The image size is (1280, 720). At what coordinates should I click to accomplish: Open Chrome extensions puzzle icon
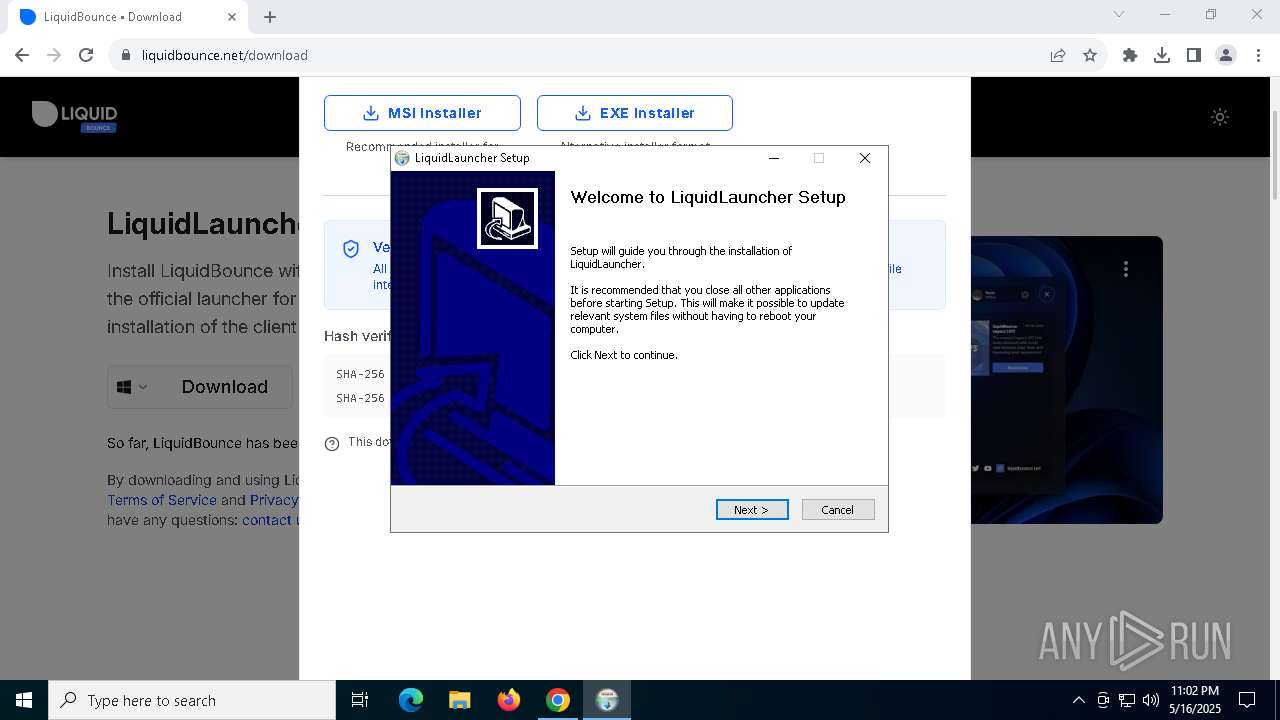1130,55
